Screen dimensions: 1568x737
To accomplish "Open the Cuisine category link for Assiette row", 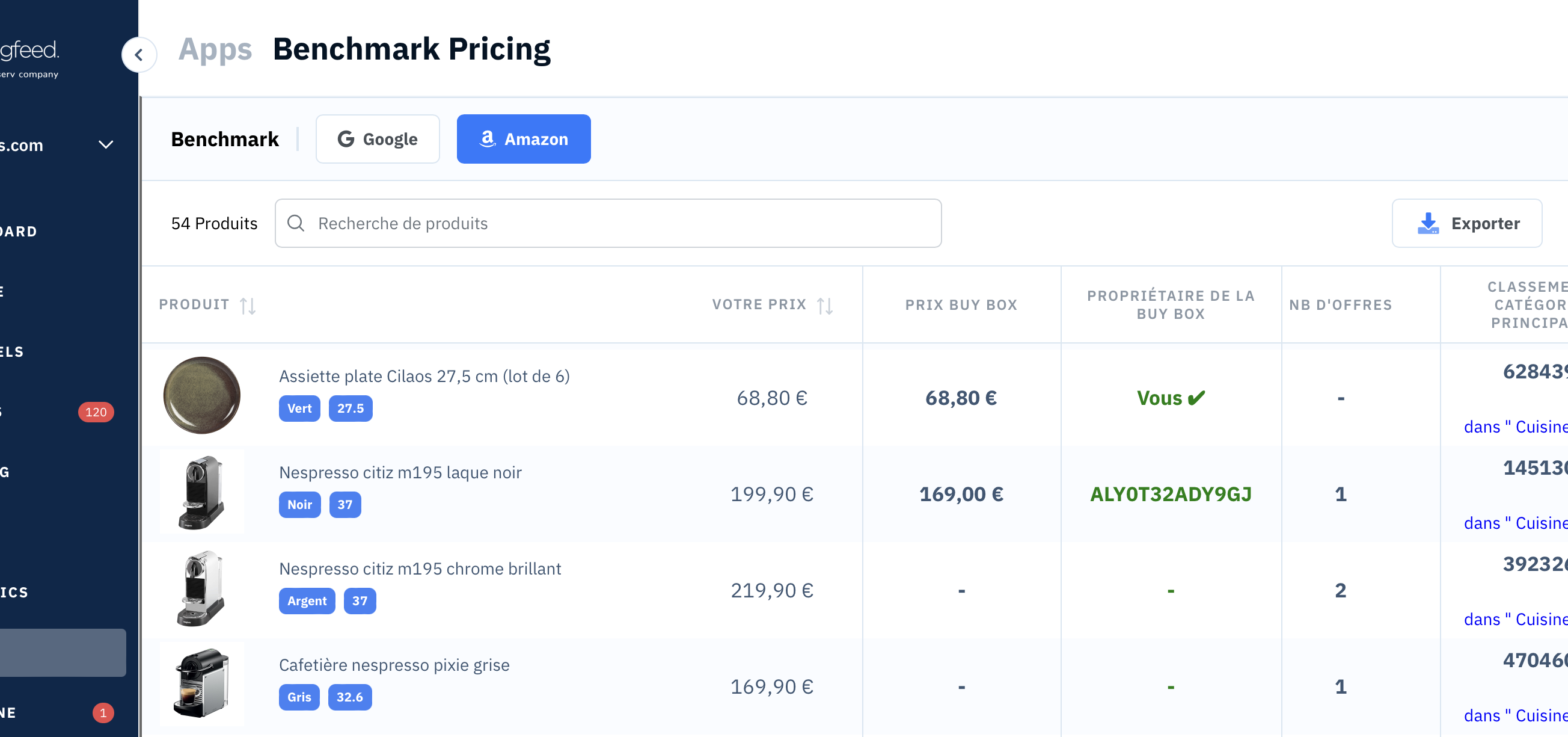I will 1516,427.
